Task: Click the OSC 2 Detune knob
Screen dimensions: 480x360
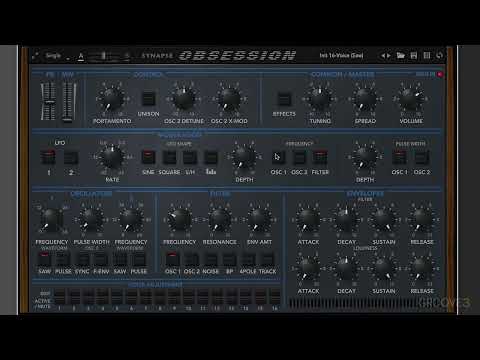Action: (184, 99)
